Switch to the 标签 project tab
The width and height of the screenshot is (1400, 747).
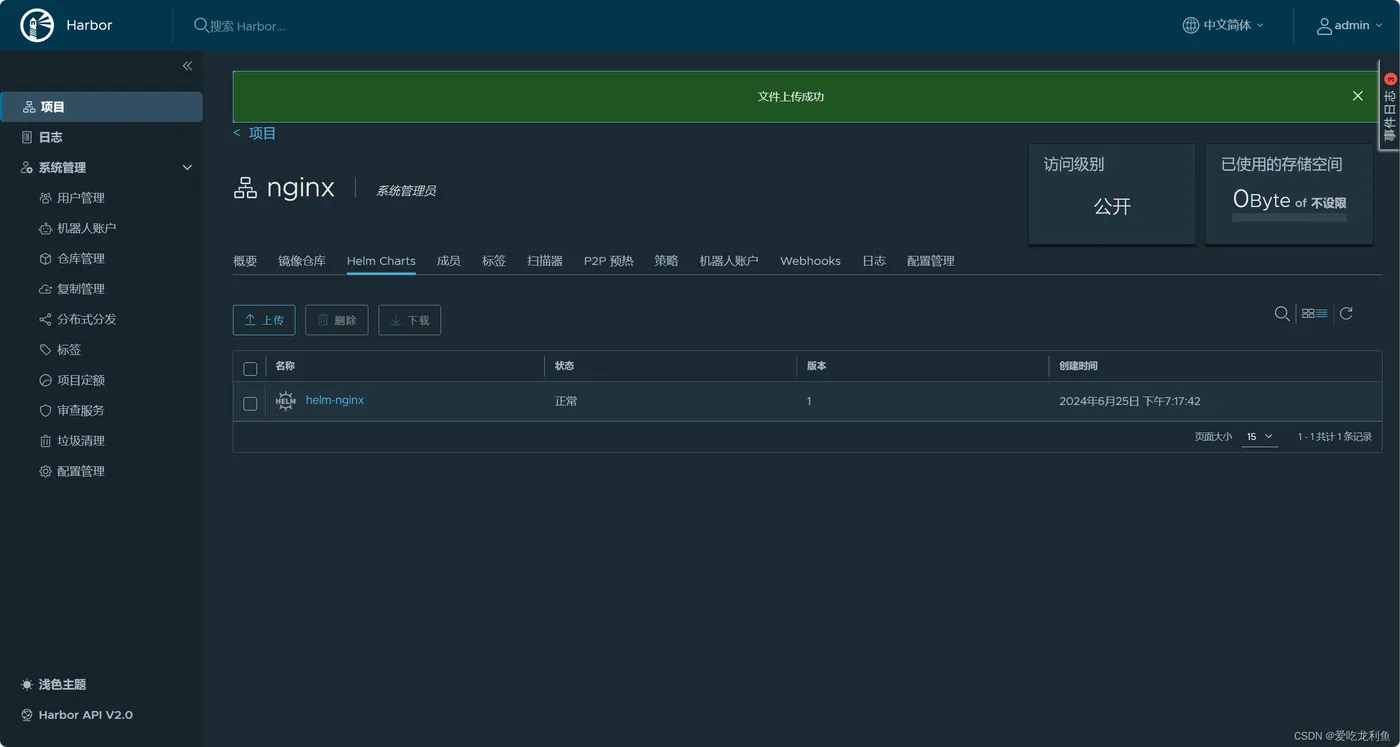click(x=494, y=261)
